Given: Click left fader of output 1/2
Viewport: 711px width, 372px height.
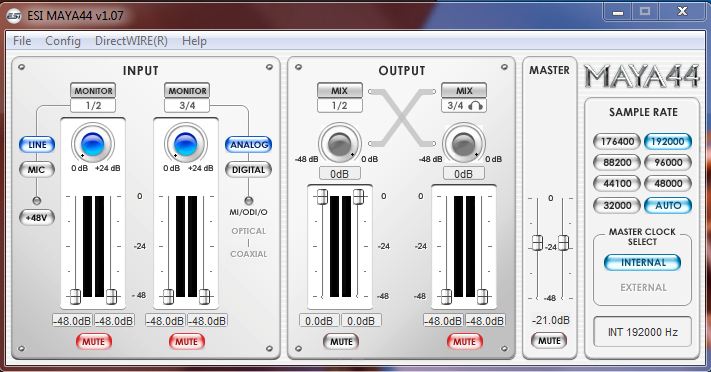Looking at the screenshot, I should point(322,197).
